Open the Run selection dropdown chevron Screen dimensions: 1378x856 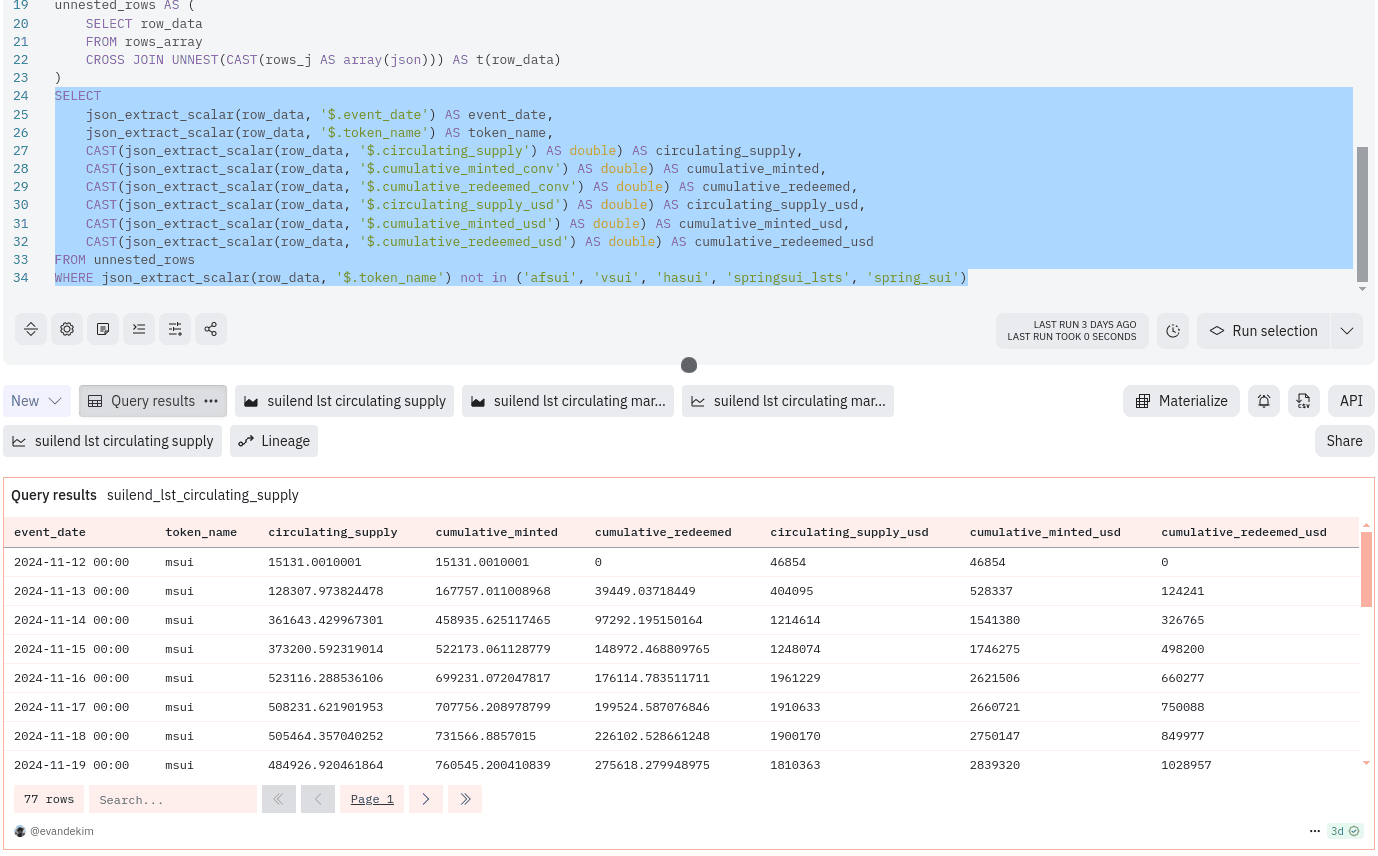point(1347,331)
